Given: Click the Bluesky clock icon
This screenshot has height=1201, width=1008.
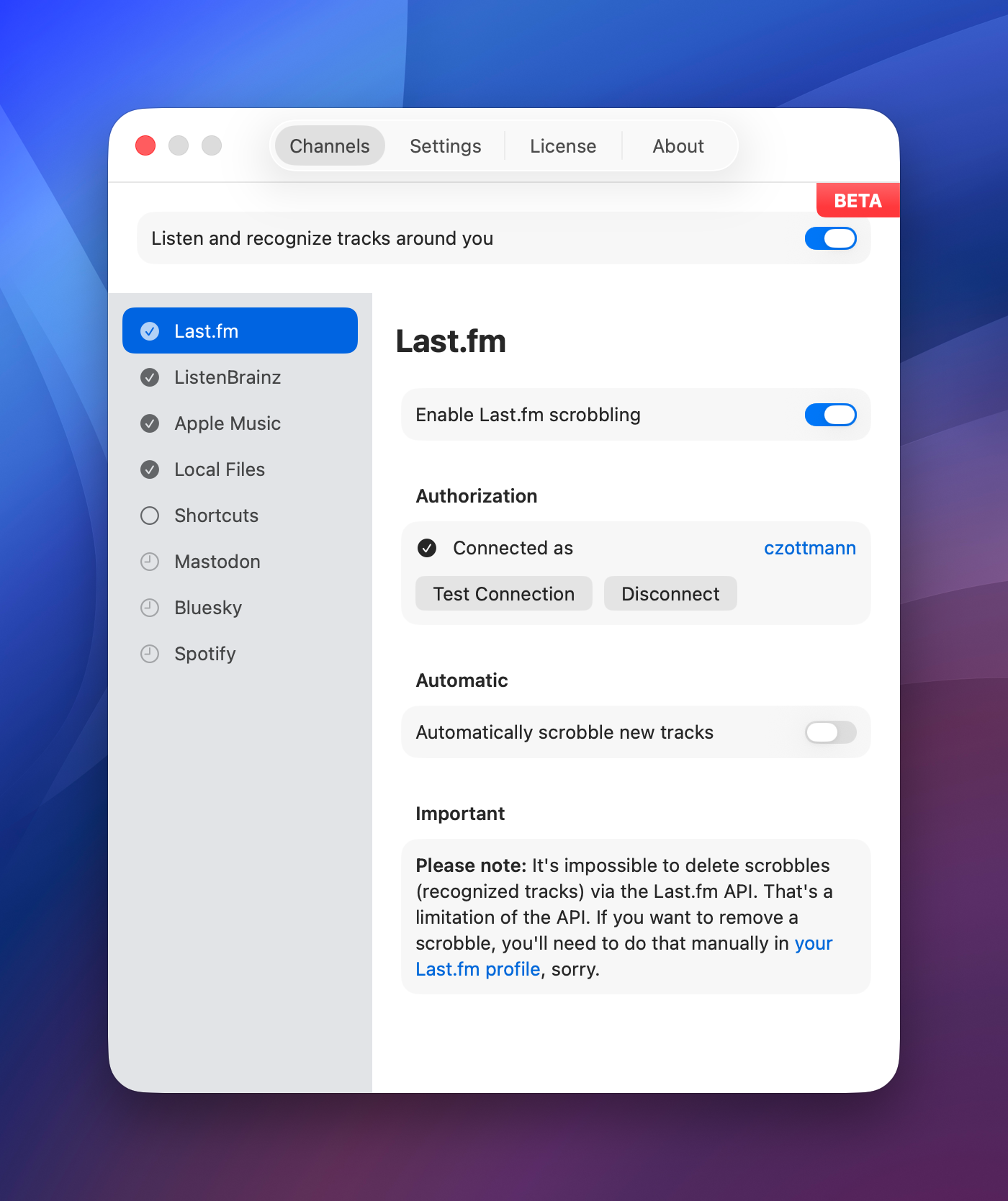Looking at the screenshot, I should pyautogui.click(x=150, y=608).
